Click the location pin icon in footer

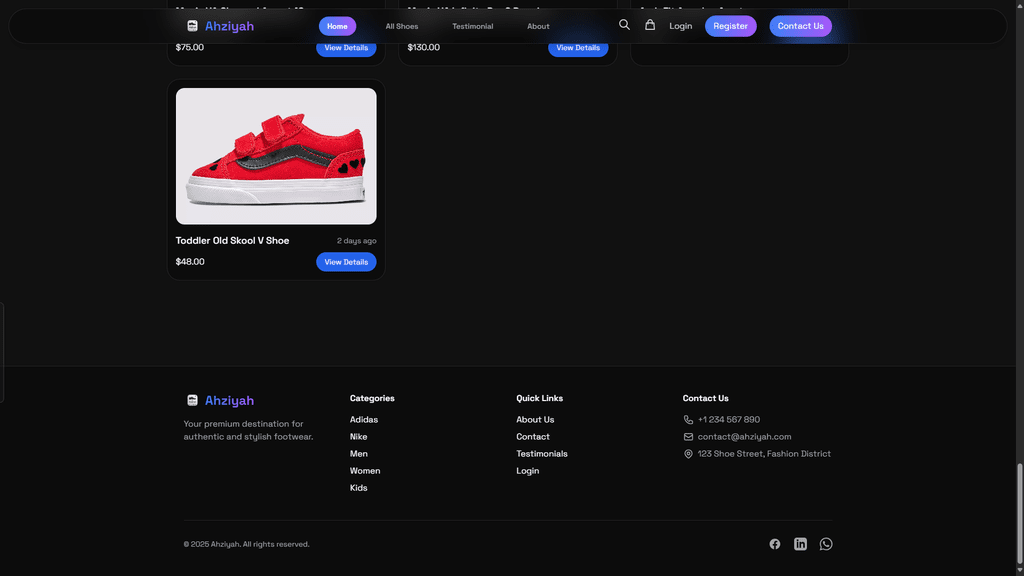click(x=688, y=454)
